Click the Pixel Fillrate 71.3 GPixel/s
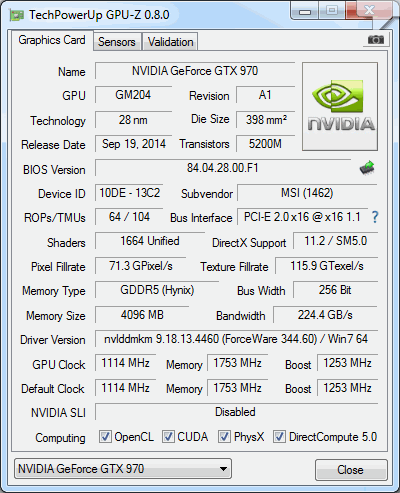 tap(140, 266)
